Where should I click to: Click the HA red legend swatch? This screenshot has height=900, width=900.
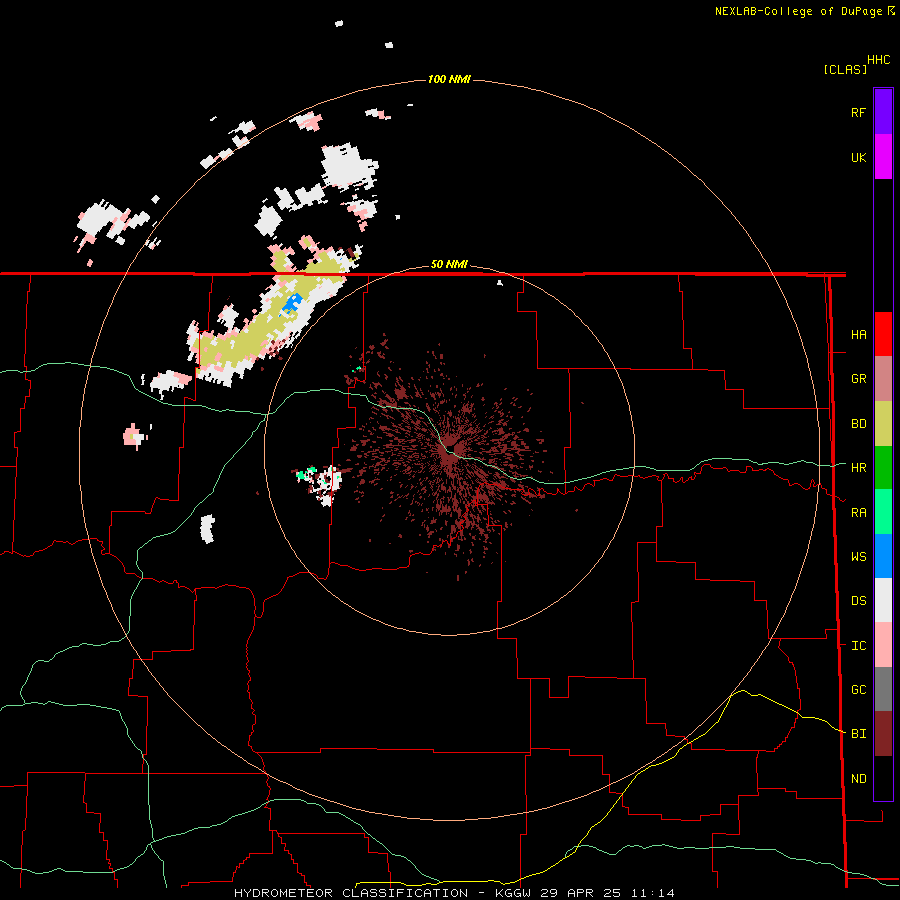click(883, 334)
